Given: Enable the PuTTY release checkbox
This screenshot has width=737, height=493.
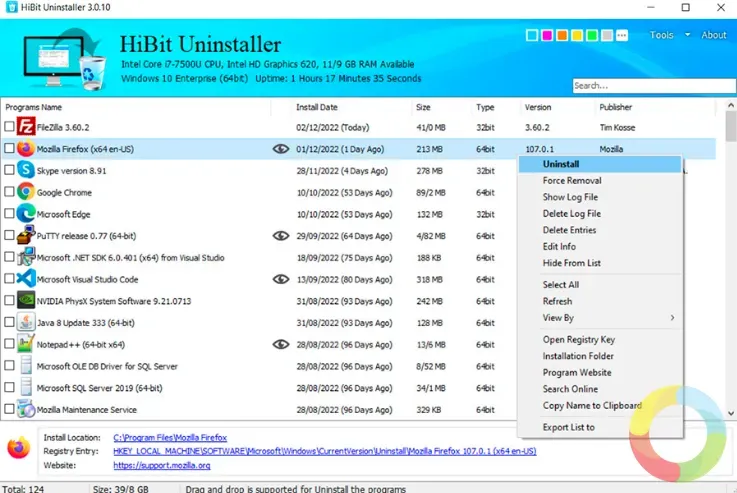Looking at the screenshot, I should click(x=9, y=235).
